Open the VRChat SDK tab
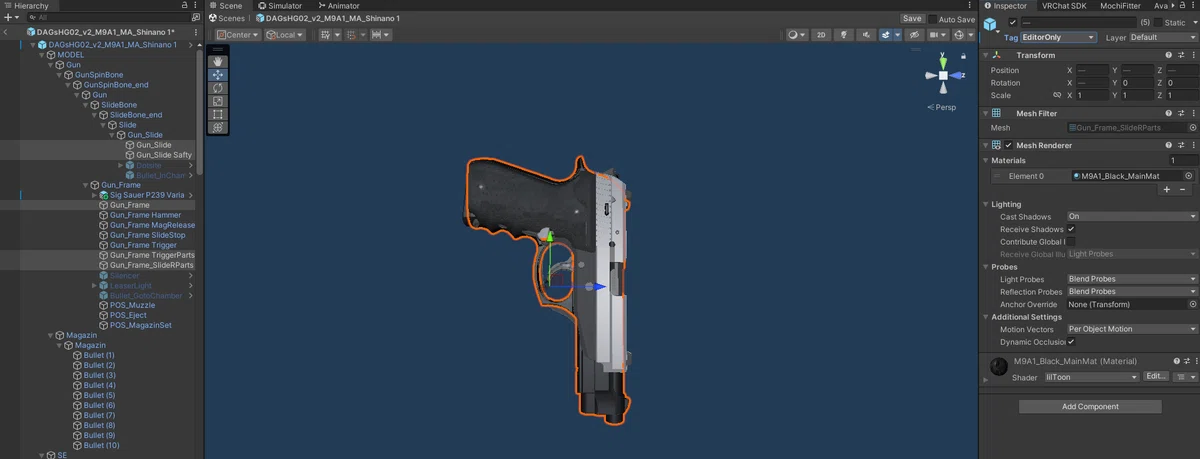This screenshot has height=459, width=1200. tap(1064, 6)
